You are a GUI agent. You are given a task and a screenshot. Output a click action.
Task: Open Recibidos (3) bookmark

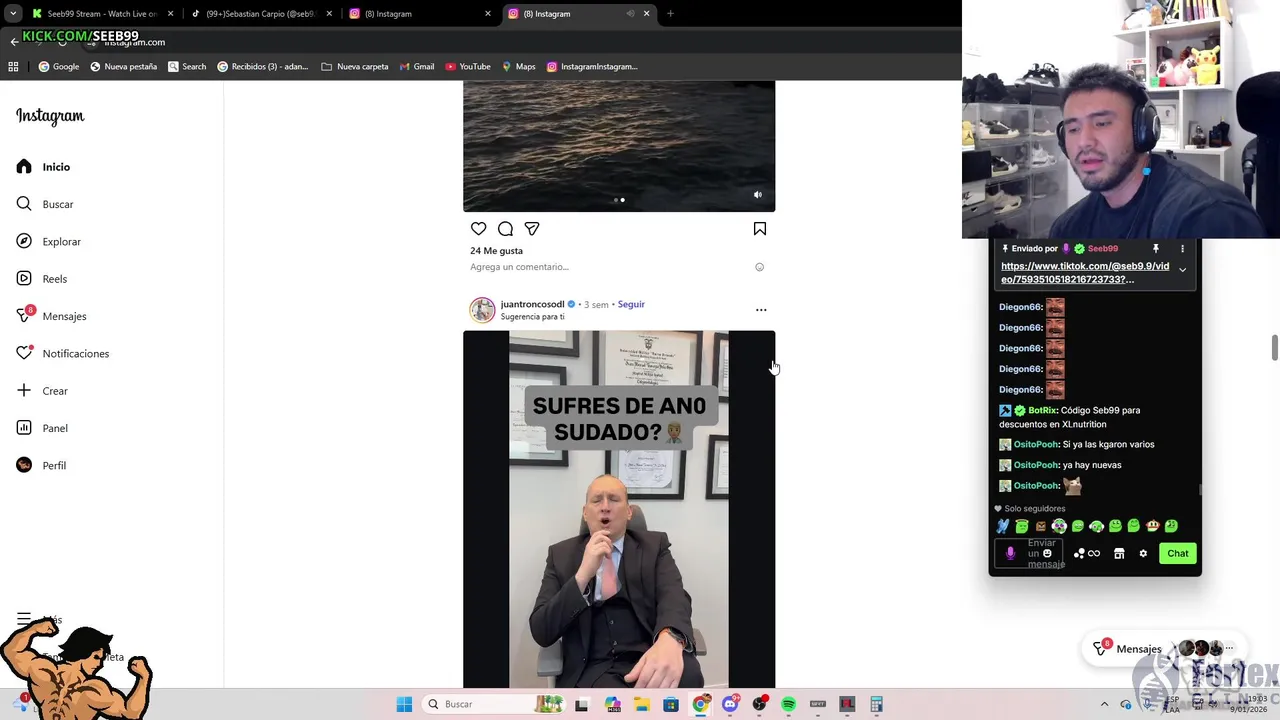tap(263, 67)
